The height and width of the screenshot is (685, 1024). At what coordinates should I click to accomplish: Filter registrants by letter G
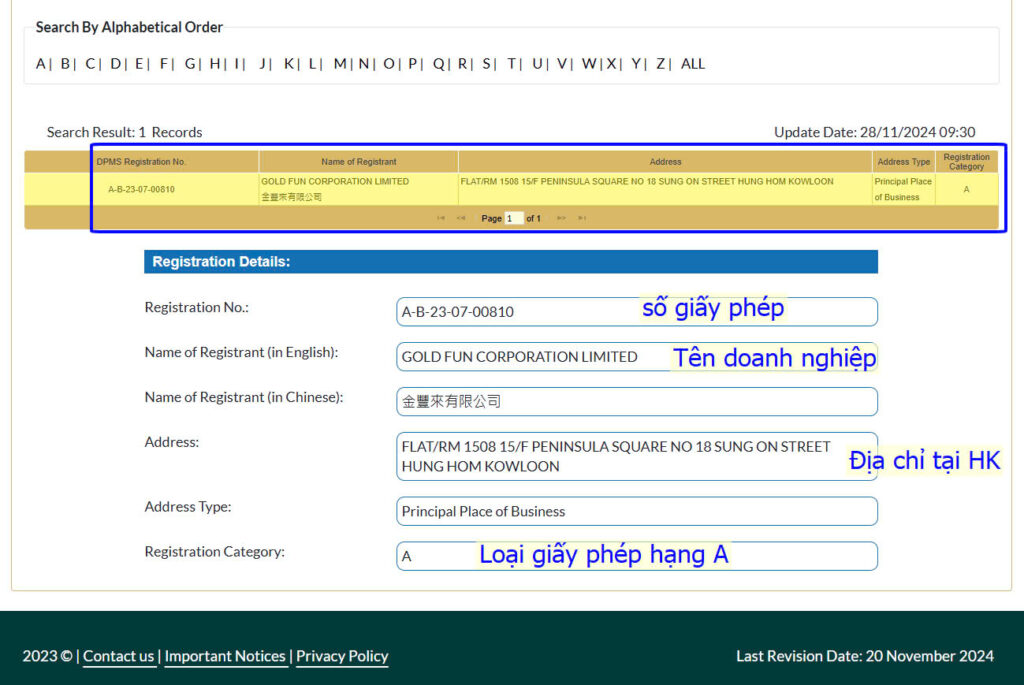190,64
